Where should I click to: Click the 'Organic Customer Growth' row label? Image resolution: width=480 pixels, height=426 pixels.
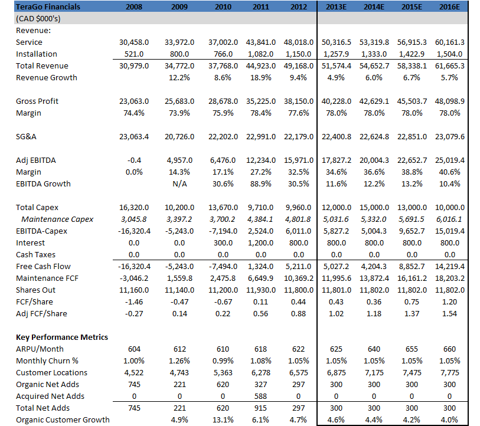coord(62,420)
